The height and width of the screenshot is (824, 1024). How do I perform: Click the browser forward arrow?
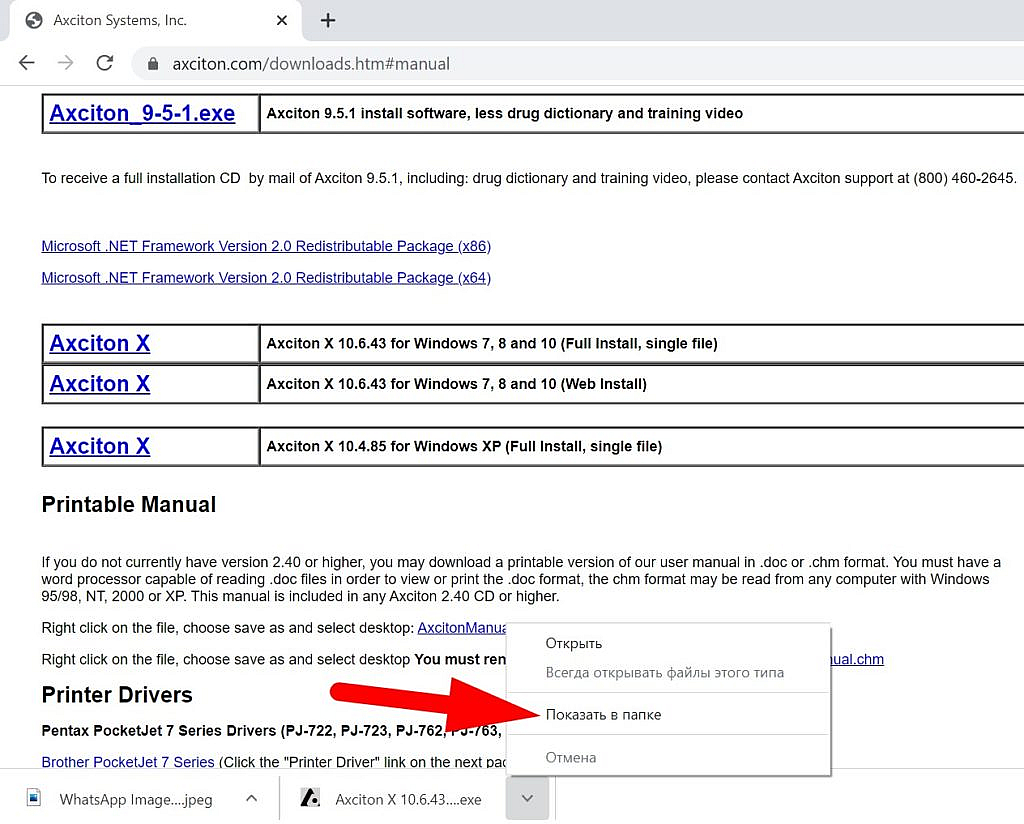[65, 63]
